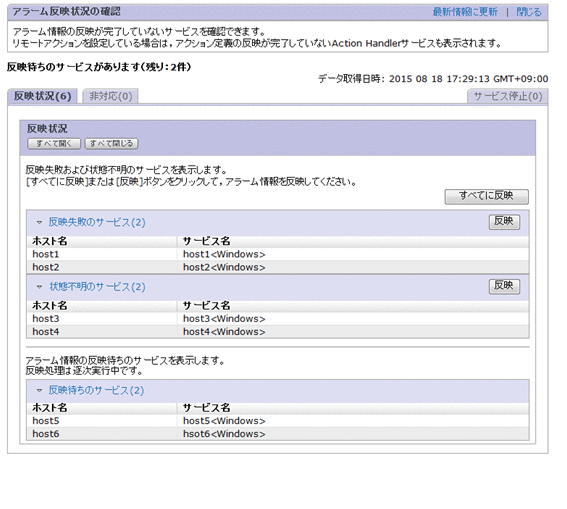
Task: Click the アラーム反映状況の確認 title
Action: click(x=67, y=12)
